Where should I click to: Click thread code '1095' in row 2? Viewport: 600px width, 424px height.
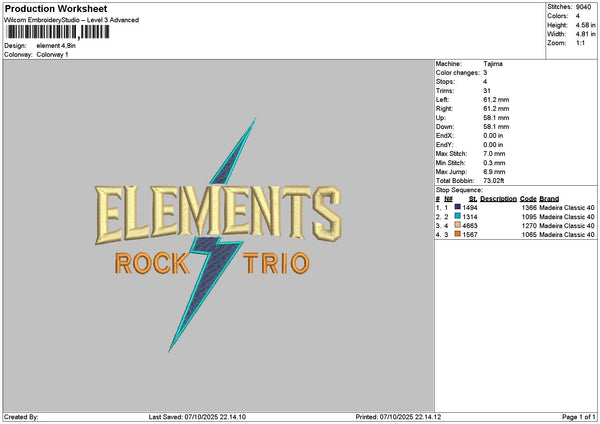[x=529, y=217]
